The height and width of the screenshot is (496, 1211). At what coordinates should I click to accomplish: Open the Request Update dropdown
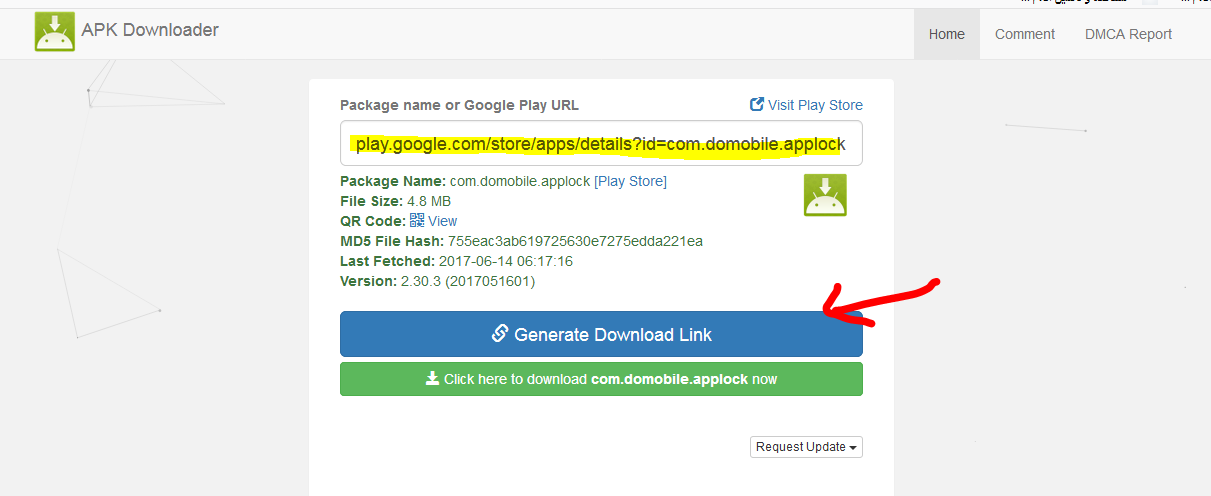click(805, 447)
